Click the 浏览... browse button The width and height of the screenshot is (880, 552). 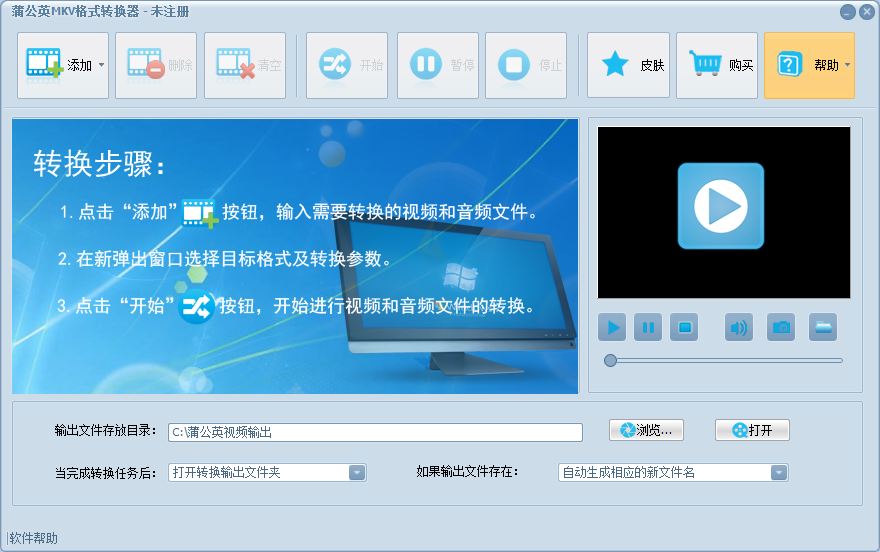[646, 430]
